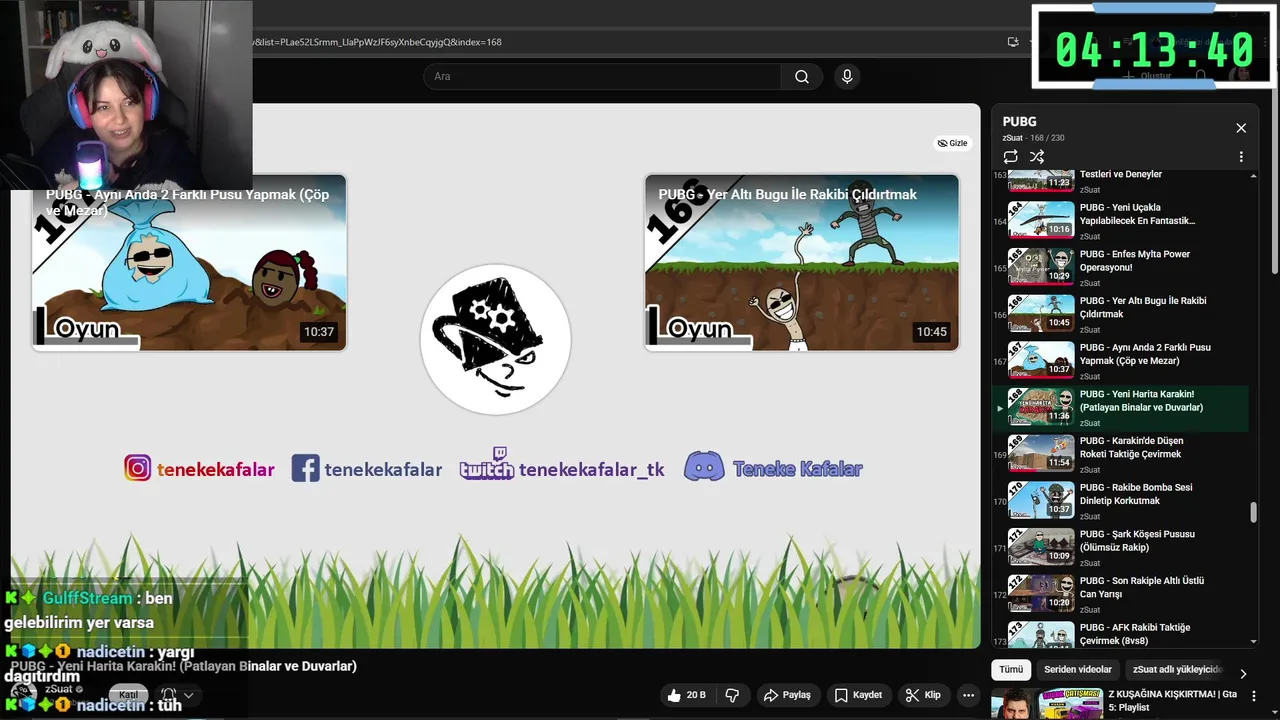Toggle playlist loop

pos(1011,157)
